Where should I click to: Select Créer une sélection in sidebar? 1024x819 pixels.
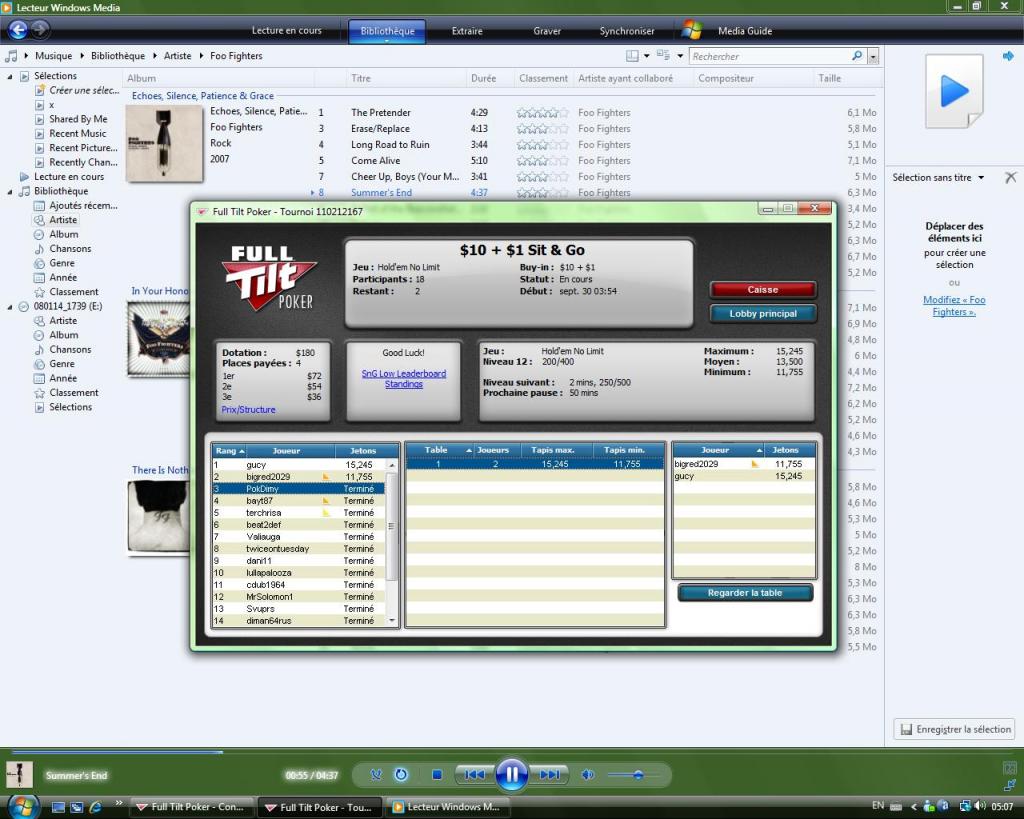click(x=77, y=90)
